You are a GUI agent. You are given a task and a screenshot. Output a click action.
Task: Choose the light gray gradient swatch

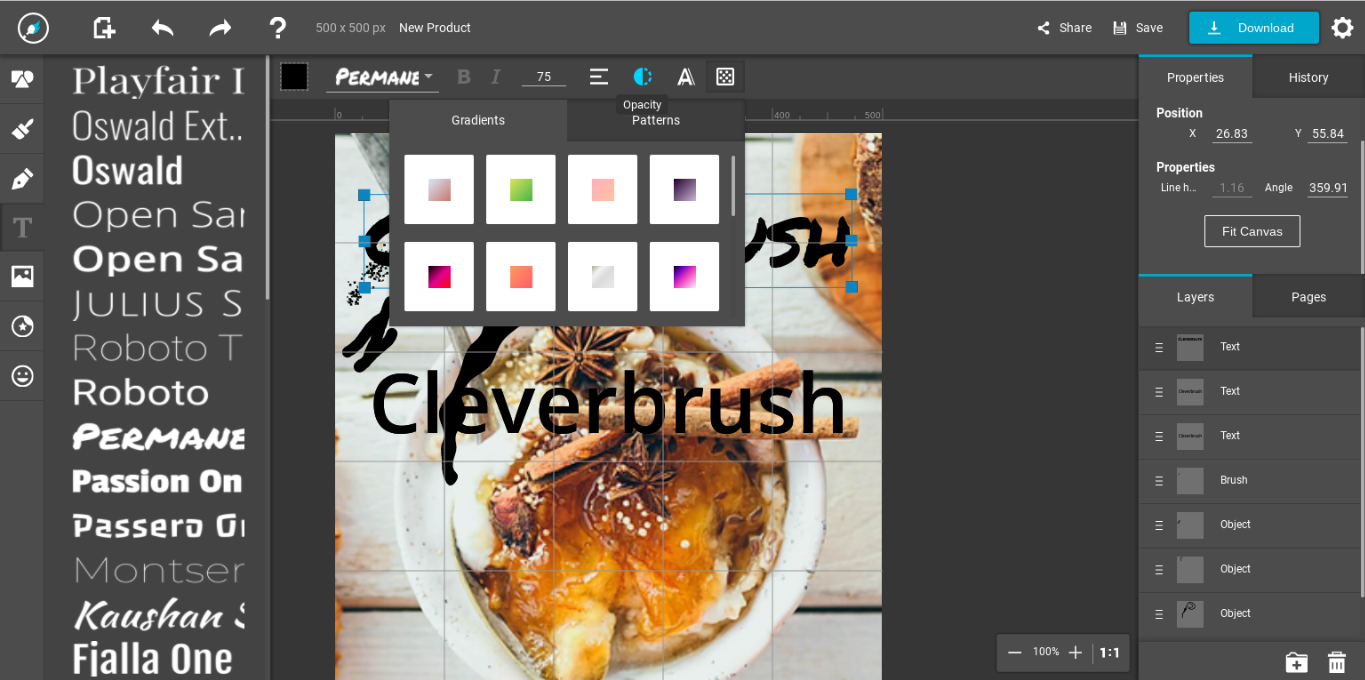click(603, 276)
